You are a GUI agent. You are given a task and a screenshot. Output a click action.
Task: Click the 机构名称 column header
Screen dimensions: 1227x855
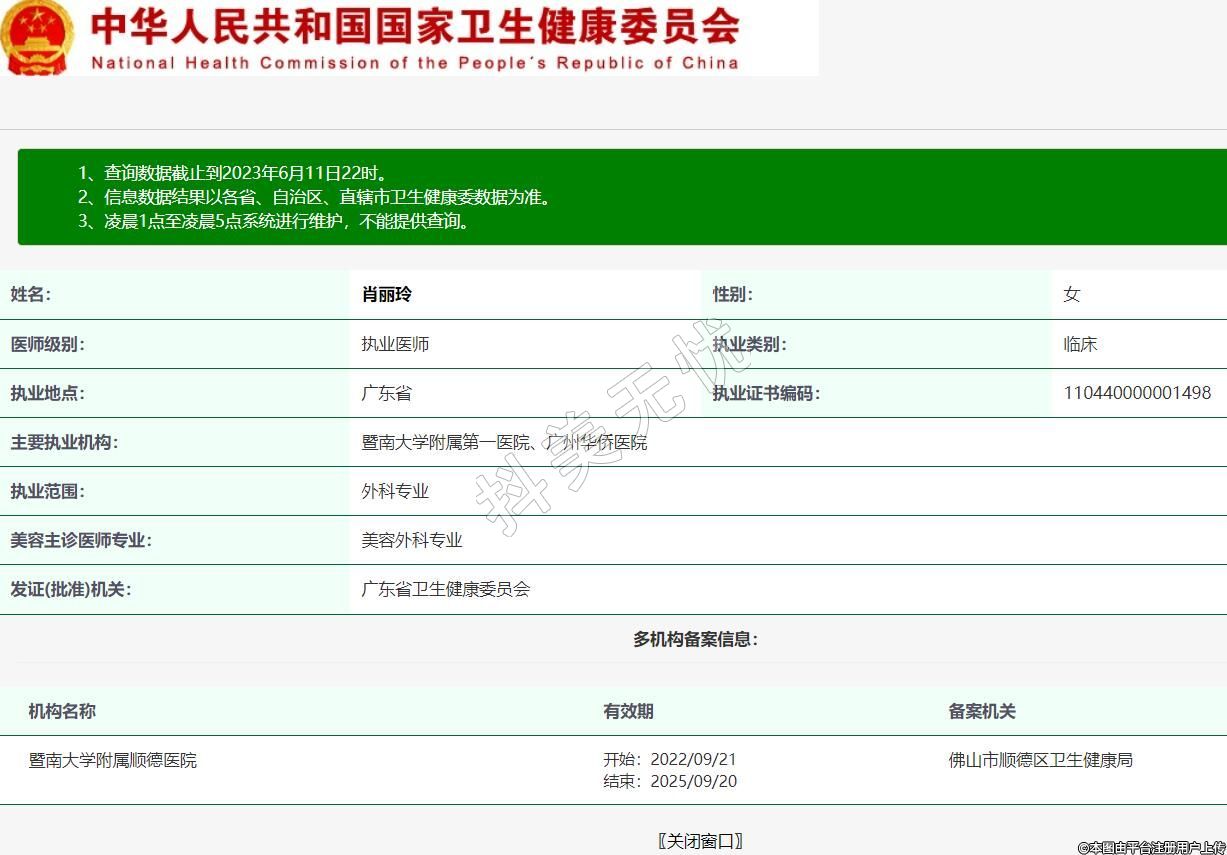[62, 711]
